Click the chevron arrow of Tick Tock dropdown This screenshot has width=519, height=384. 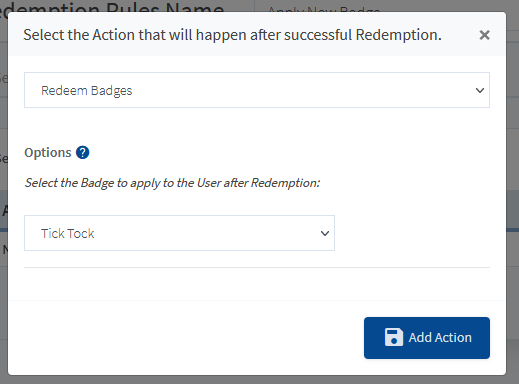coord(325,233)
